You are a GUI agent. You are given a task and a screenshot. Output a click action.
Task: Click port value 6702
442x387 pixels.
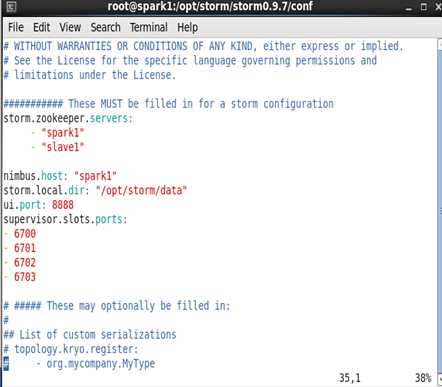(25, 263)
